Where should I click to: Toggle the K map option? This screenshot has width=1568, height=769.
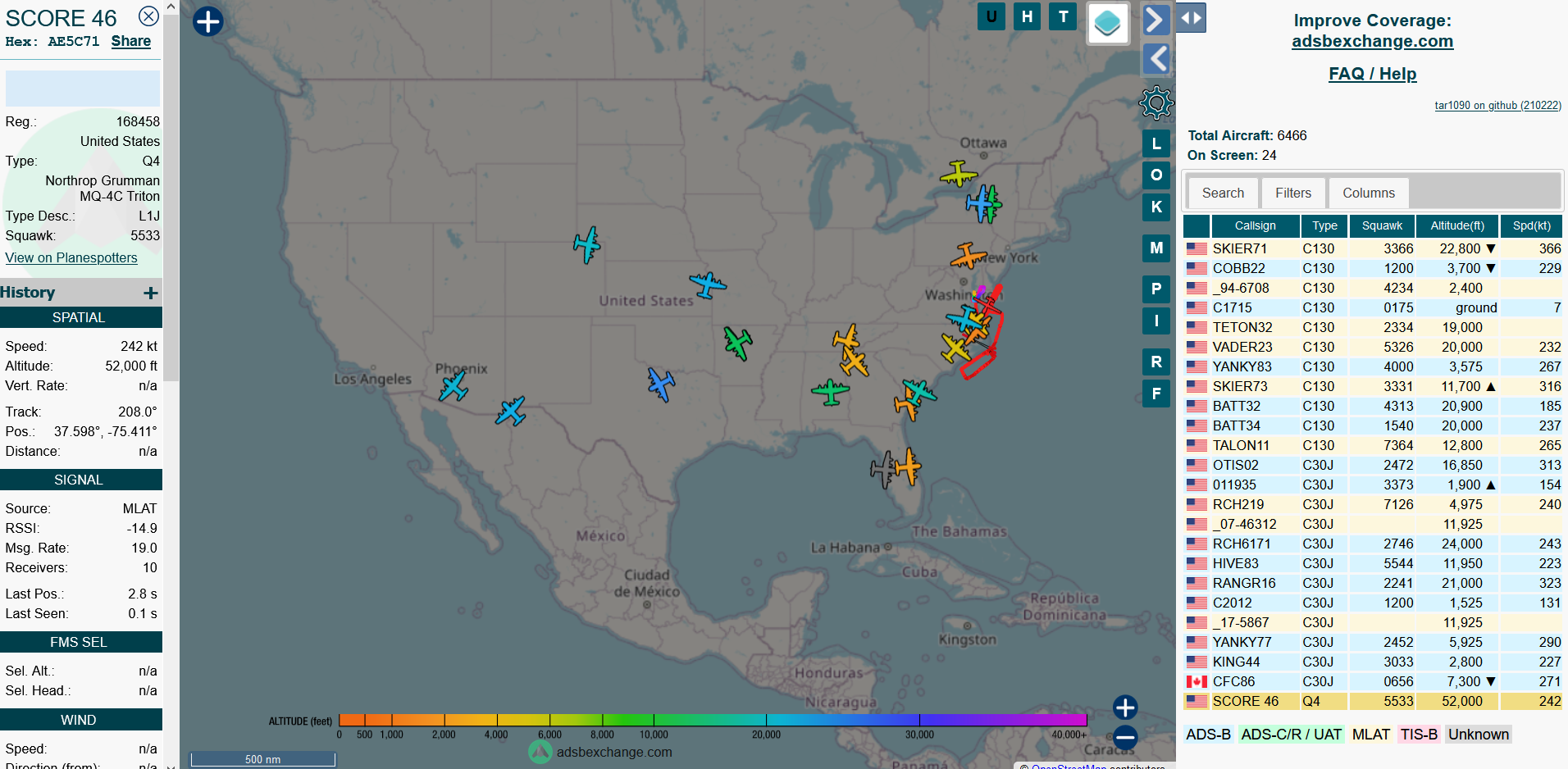click(1156, 207)
